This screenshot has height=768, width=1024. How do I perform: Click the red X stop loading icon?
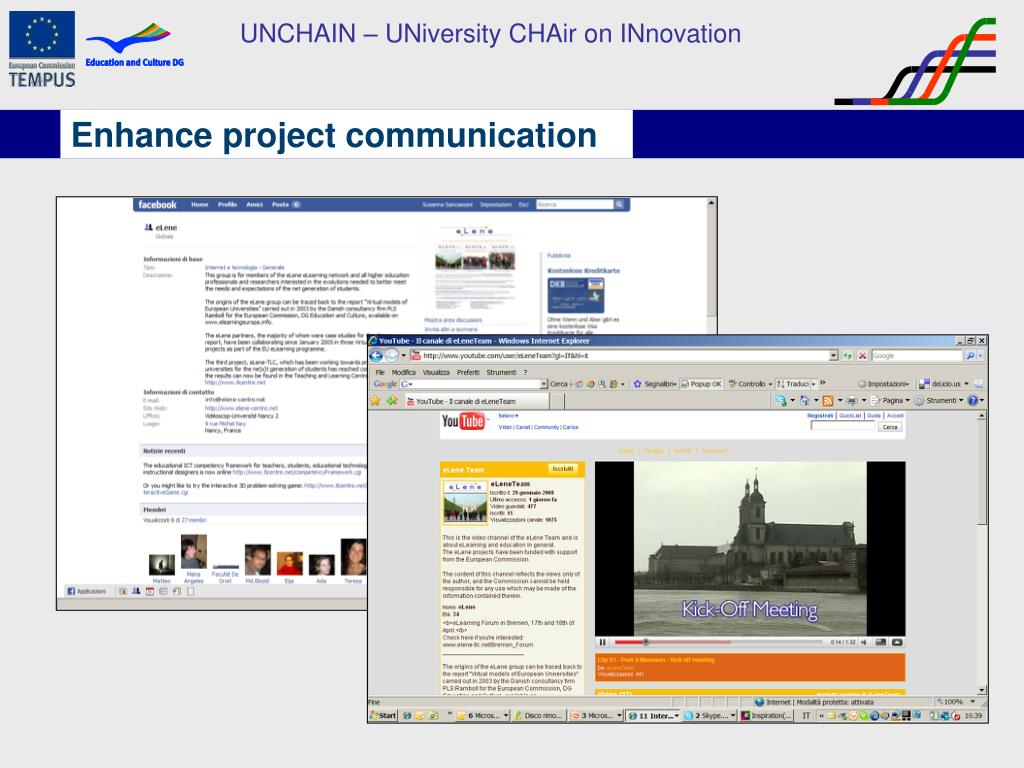[862, 356]
